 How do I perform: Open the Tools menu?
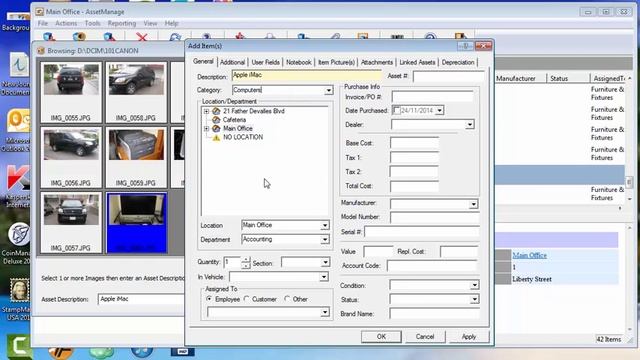click(x=92, y=23)
